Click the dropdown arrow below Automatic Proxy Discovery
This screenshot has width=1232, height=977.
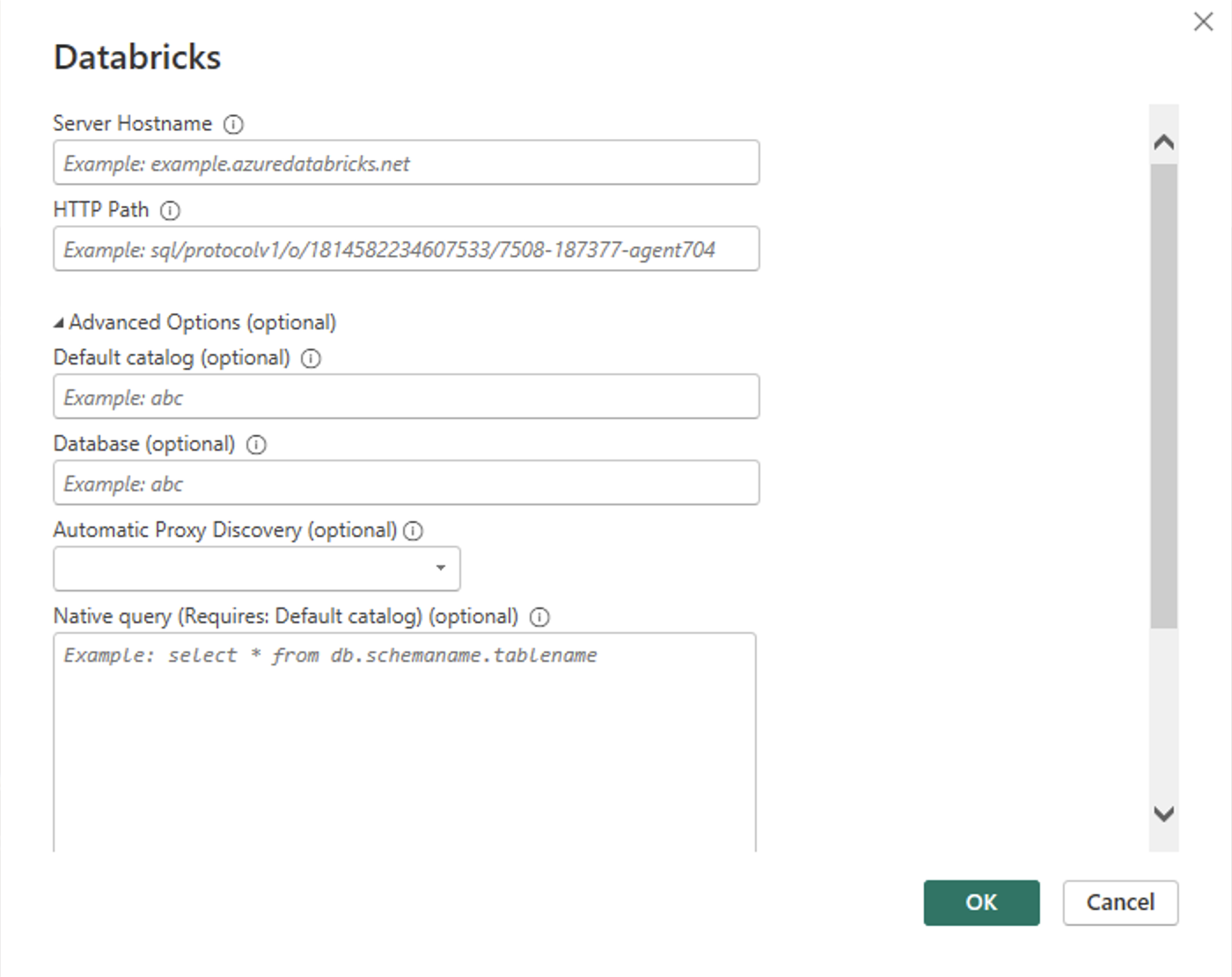coord(440,568)
